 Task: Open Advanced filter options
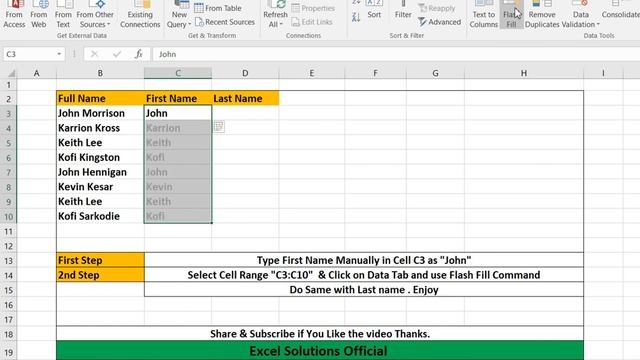pos(440,22)
